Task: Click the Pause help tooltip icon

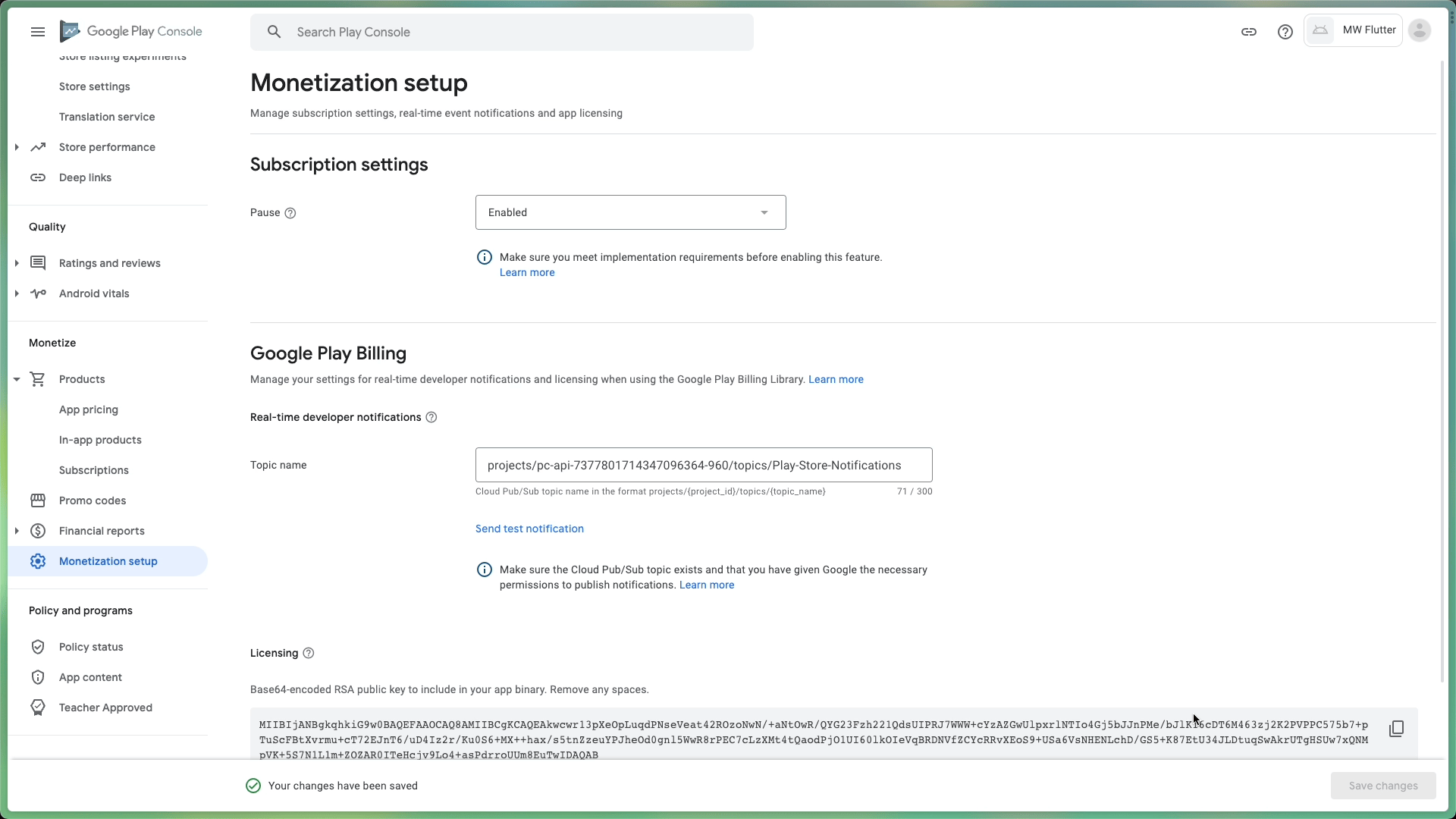Action: (x=290, y=213)
